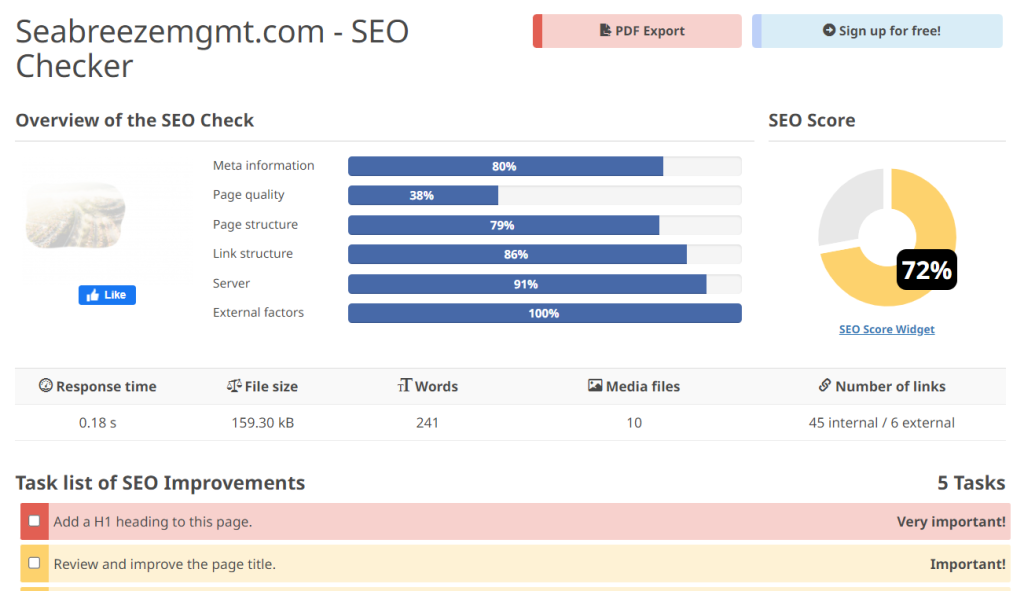
Task: Click the File size scale icon
Action: click(x=234, y=386)
